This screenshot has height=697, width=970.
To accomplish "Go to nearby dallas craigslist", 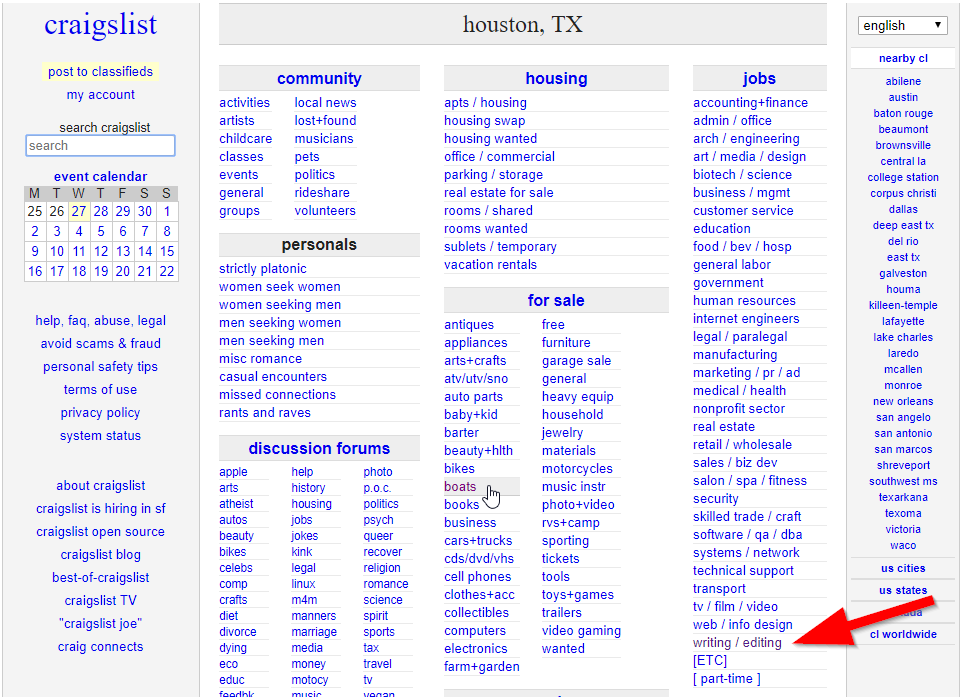I will click(x=903, y=209).
